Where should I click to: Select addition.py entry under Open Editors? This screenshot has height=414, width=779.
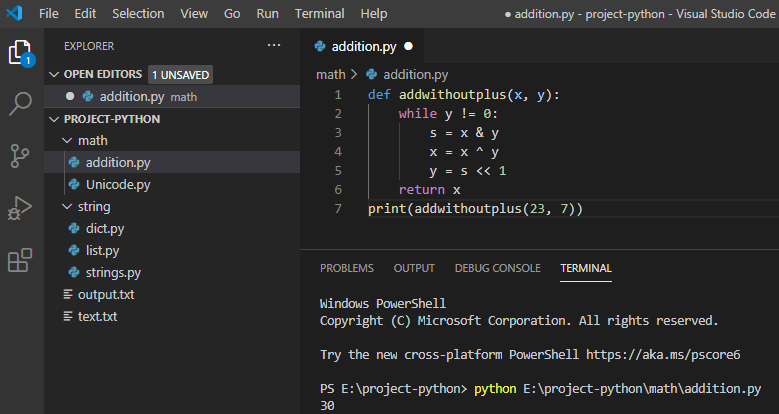[x=172, y=96]
